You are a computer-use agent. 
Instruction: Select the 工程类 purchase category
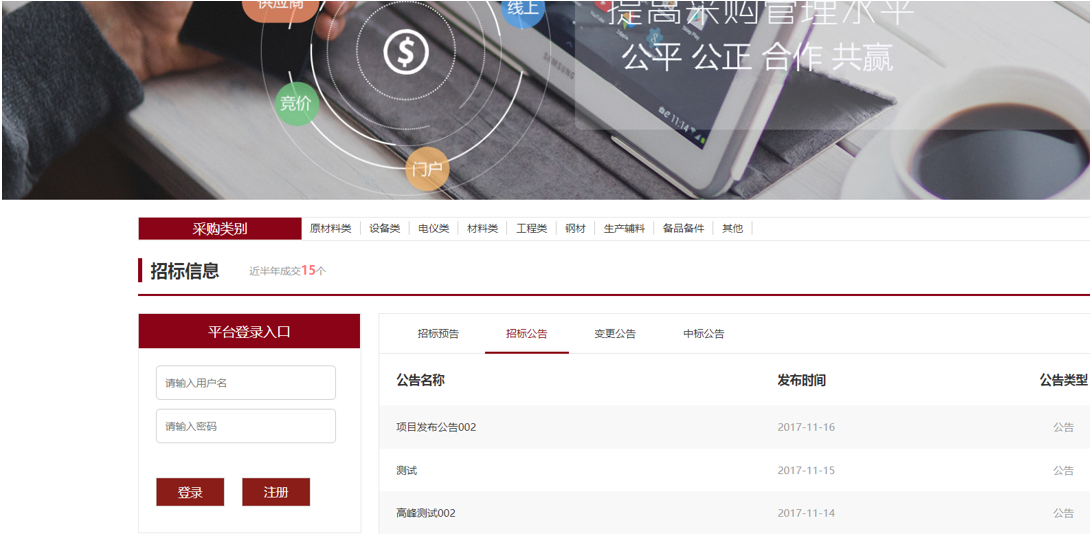[531, 229]
